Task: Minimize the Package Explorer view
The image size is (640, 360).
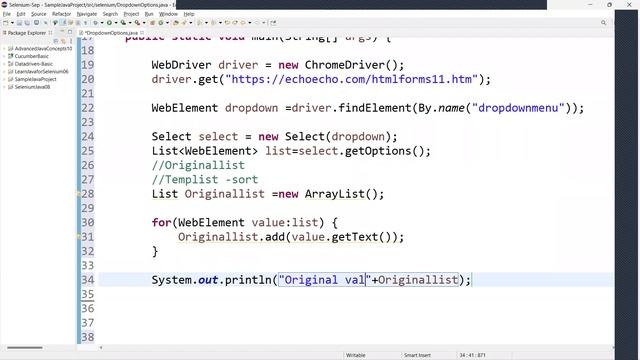Action: point(62,32)
